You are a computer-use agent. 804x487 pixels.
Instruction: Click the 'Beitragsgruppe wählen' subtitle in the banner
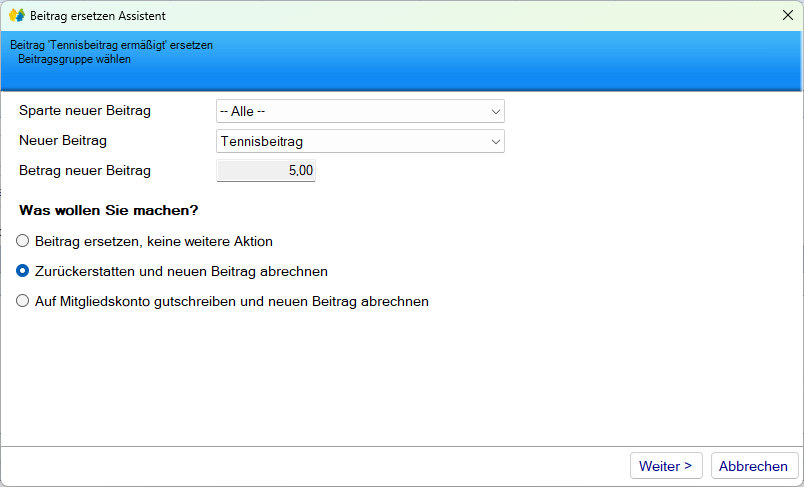(x=74, y=59)
